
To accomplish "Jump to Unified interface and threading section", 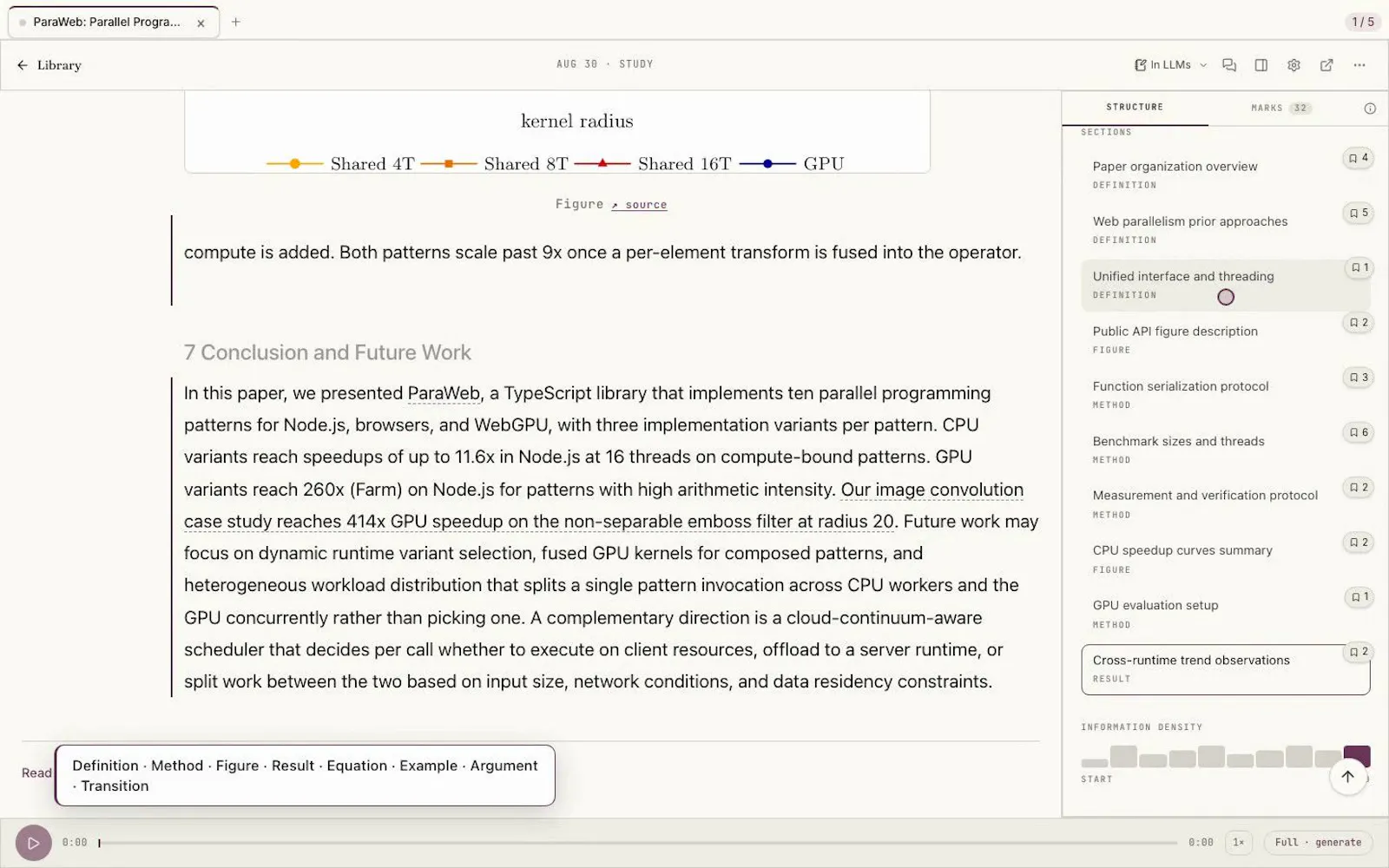I will click(1226, 285).
